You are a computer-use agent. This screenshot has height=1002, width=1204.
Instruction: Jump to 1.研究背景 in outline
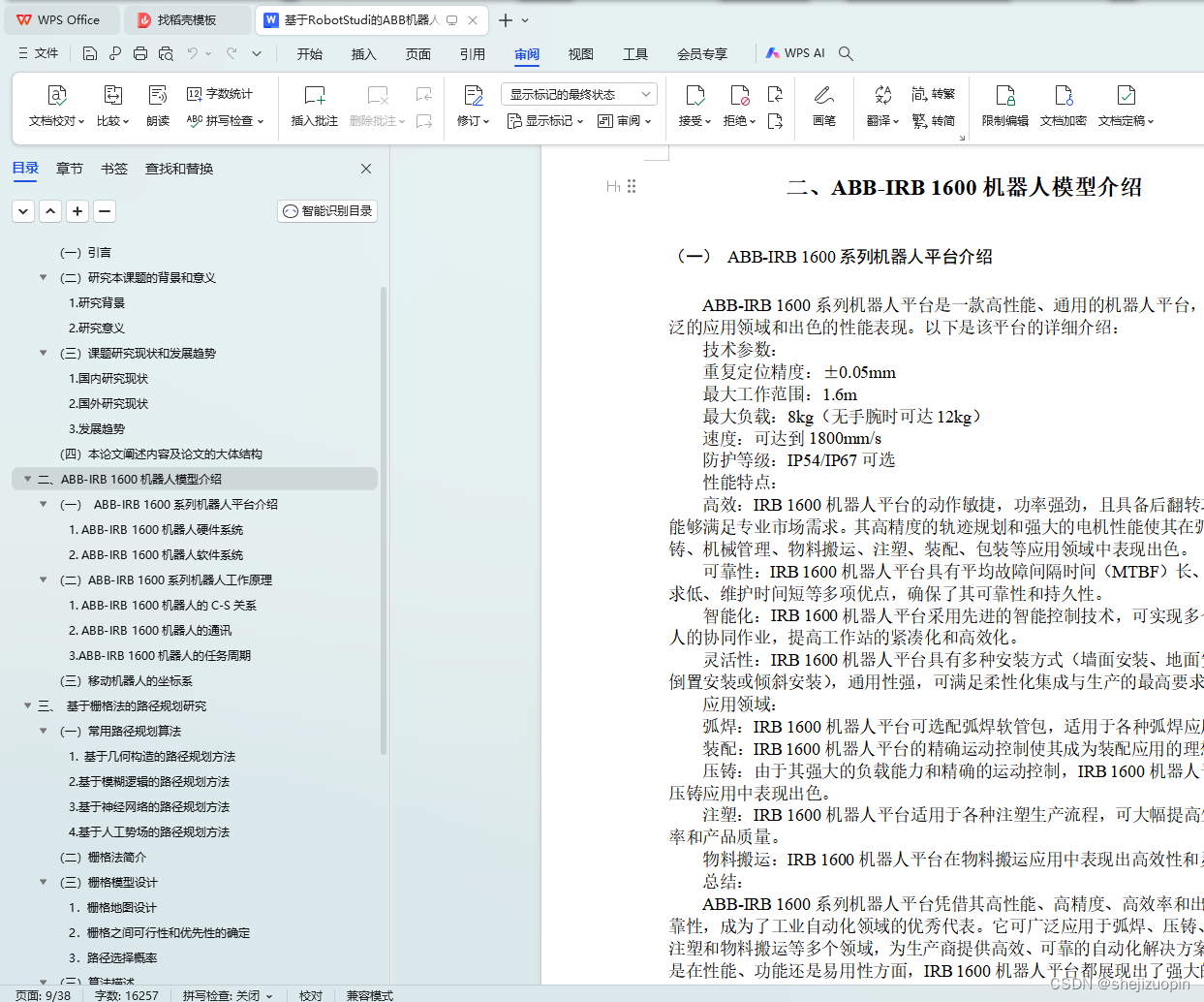pyautogui.click(x=97, y=302)
